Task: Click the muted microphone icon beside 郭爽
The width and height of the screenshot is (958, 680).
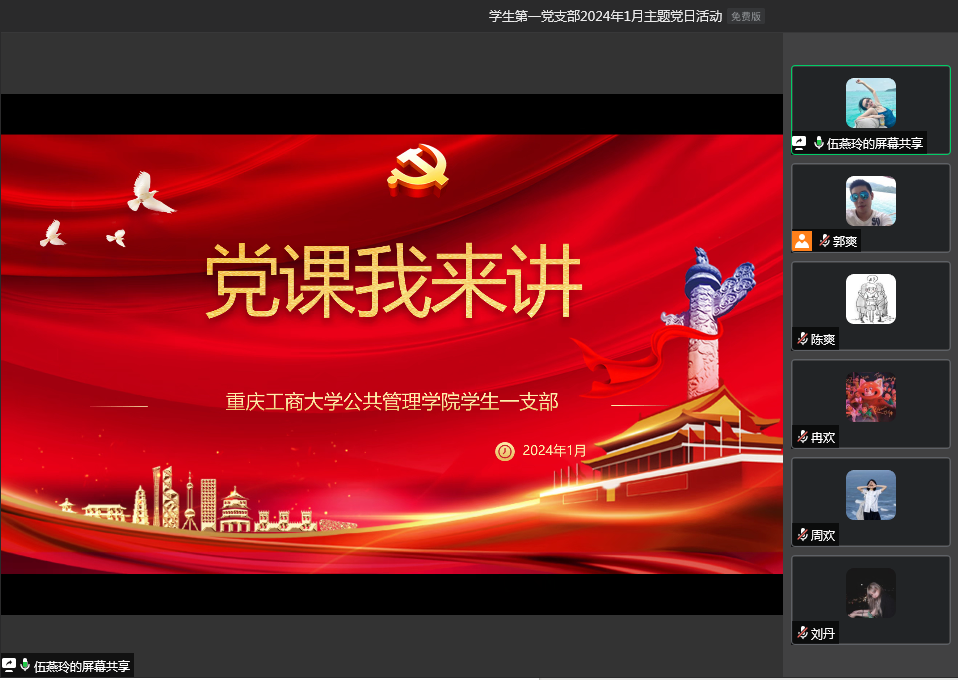Action: pos(825,241)
